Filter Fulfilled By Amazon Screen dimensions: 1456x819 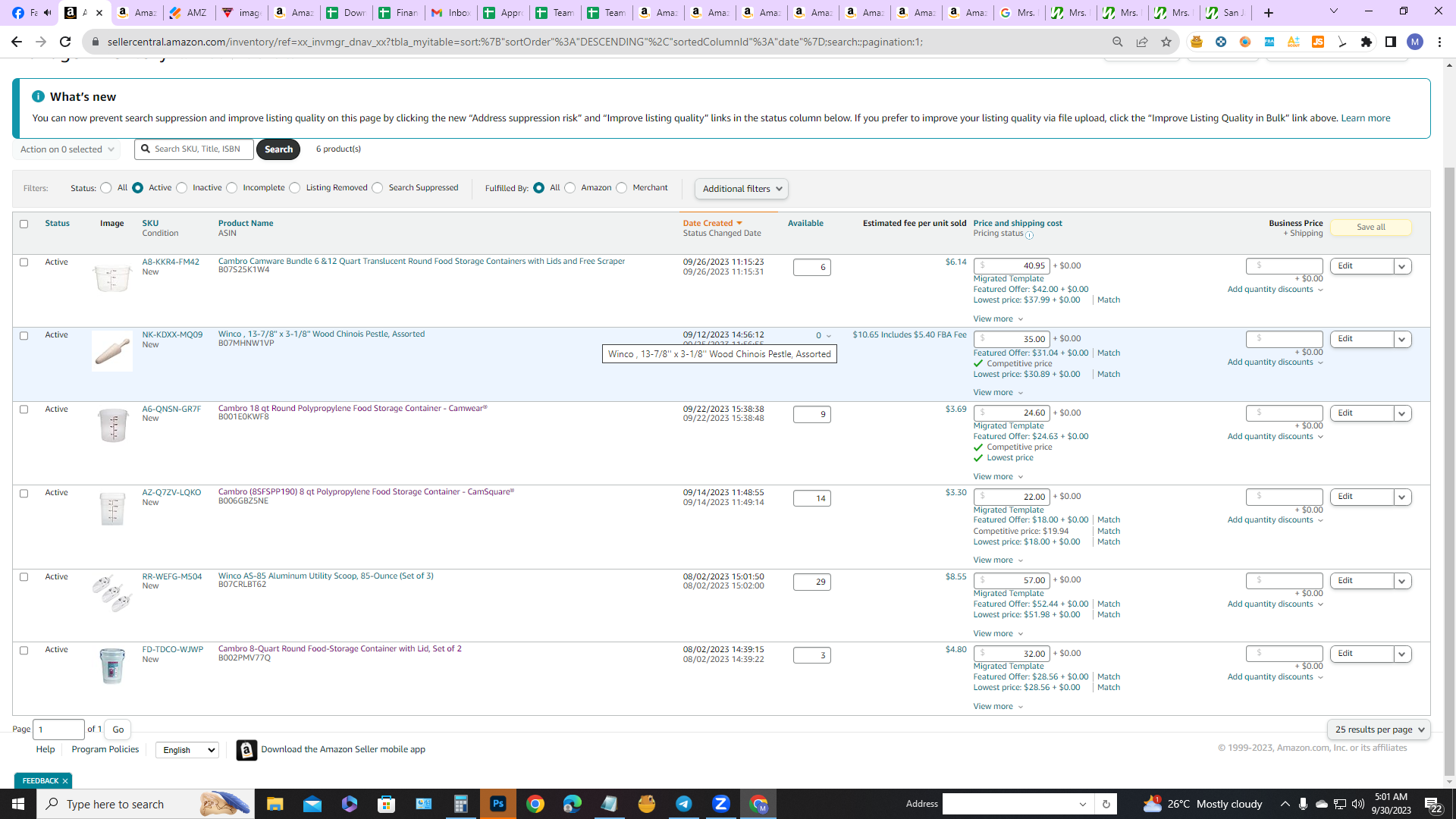[x=570, y=188]
